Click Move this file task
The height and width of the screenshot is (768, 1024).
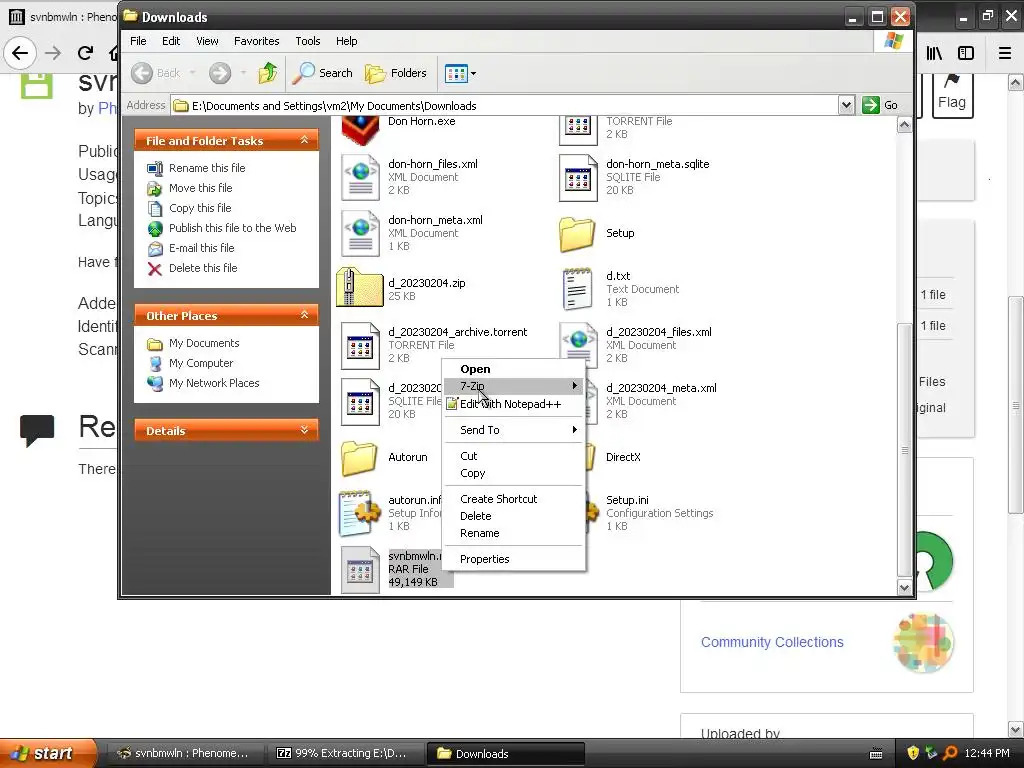click(200, 188)
